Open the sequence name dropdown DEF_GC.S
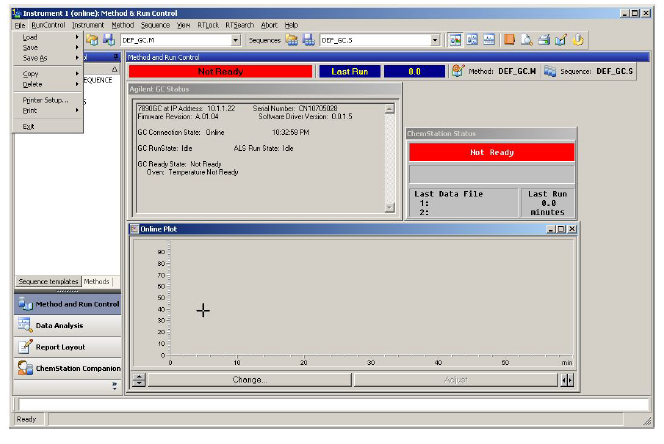Image resolution: width=664 pixels, height=444 pixels. (435, 40)
